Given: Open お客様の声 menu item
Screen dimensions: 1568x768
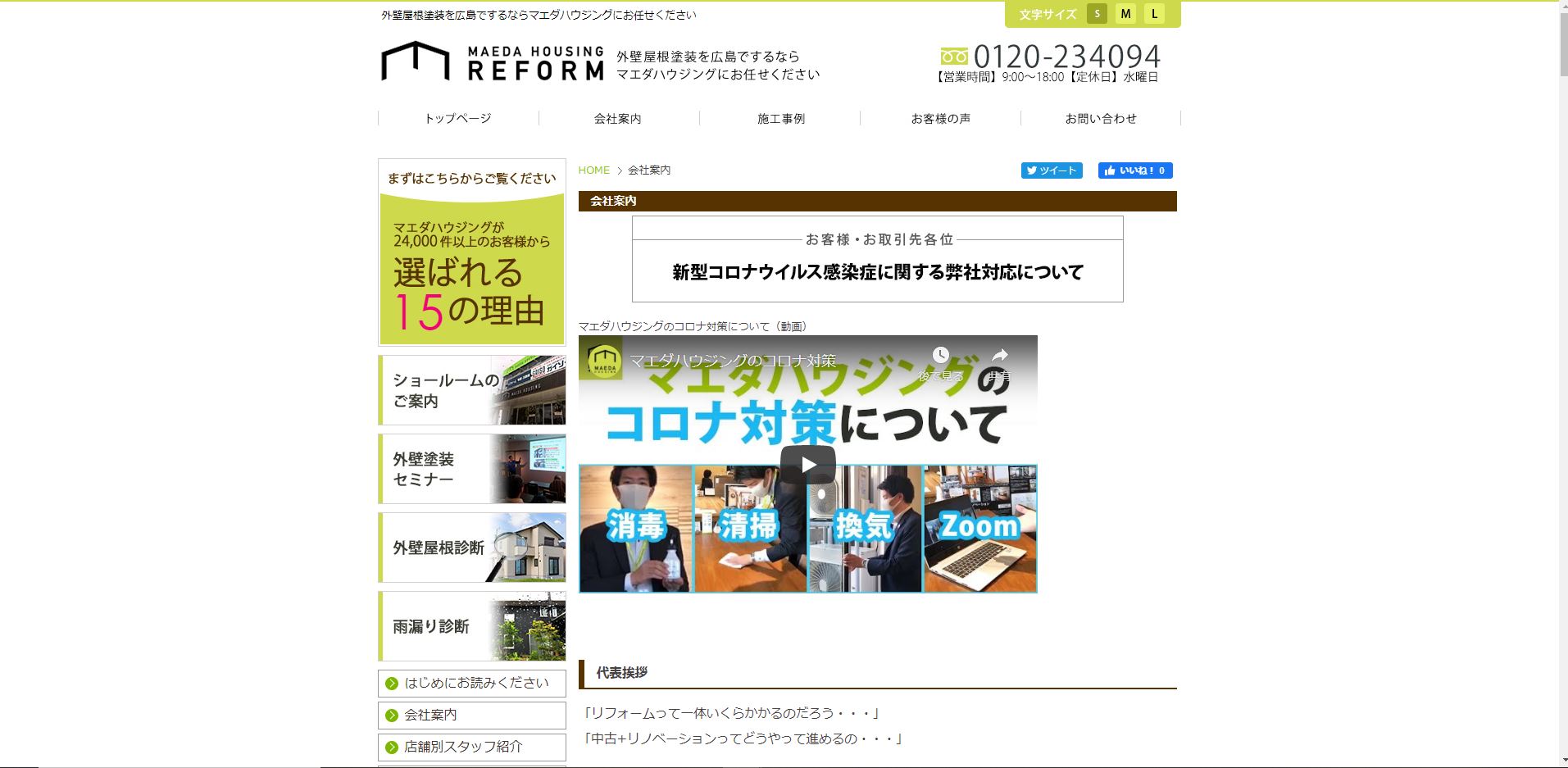Looking at the screenshot, I should coord(941,119).
